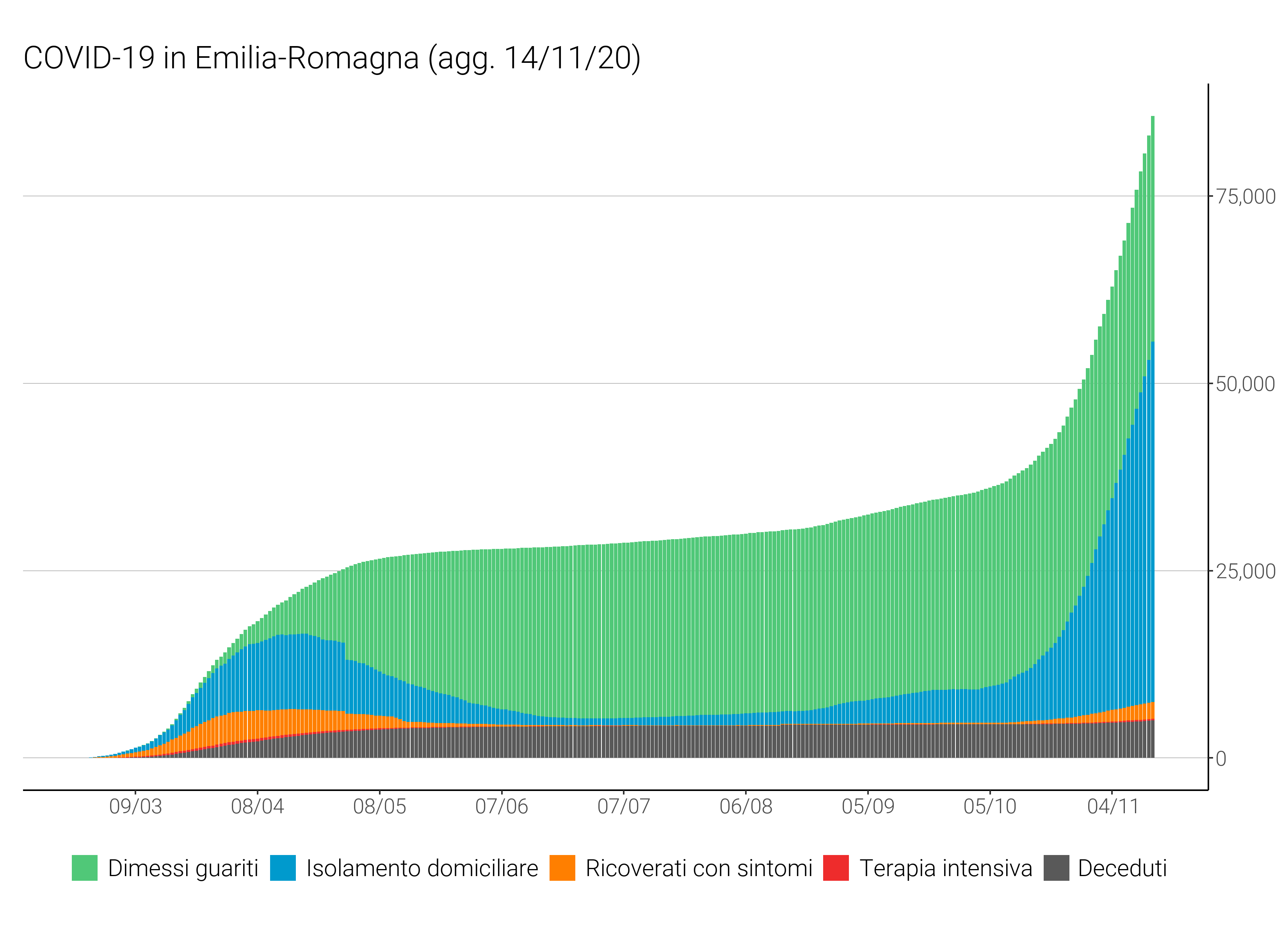The width and height of the screenshot is (1288, 937).
Task: Click the blue Isolamento domiciliare legend swatch
Action: (283, 868)
